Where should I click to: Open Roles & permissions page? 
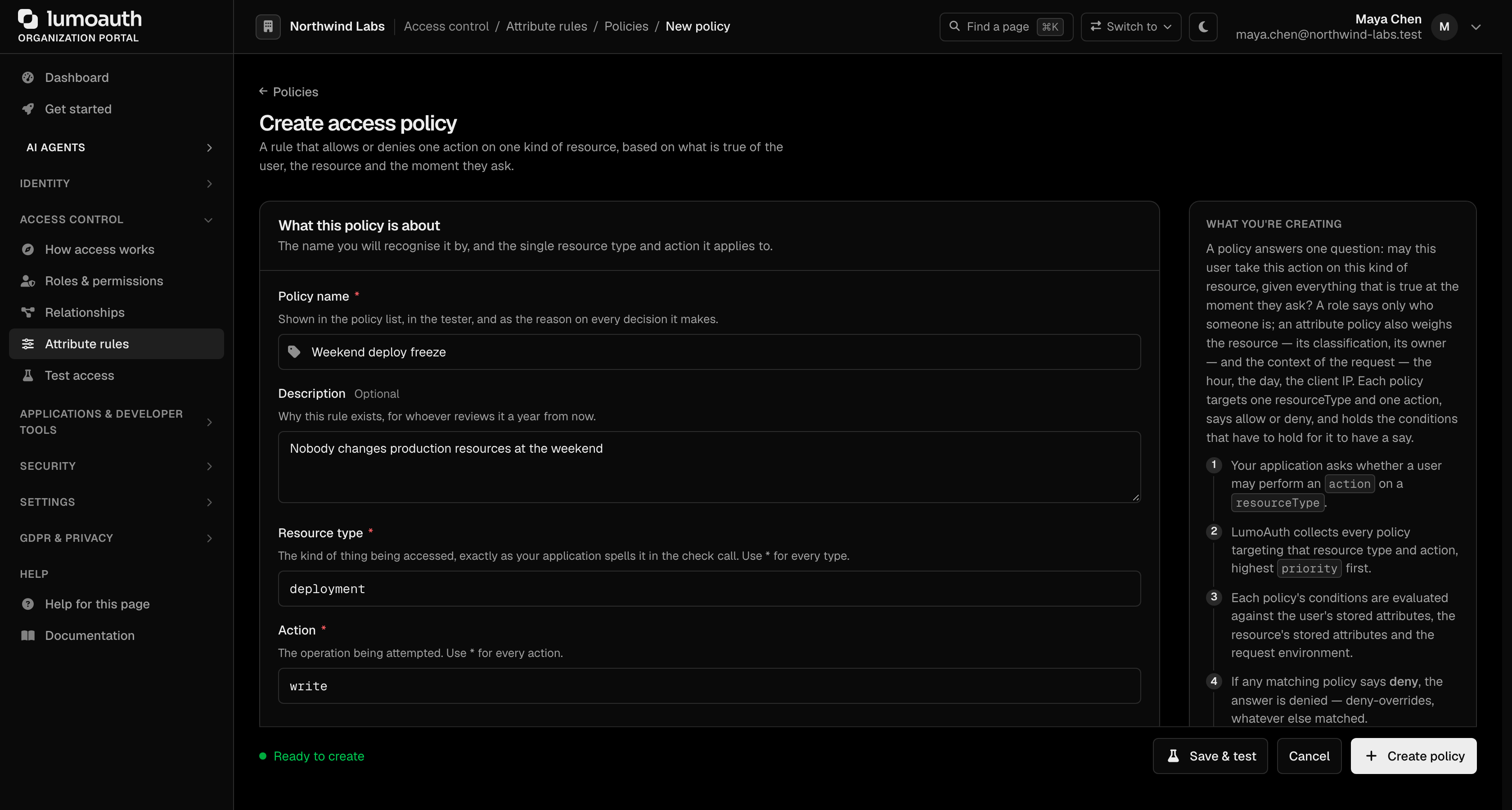point(116,281)
